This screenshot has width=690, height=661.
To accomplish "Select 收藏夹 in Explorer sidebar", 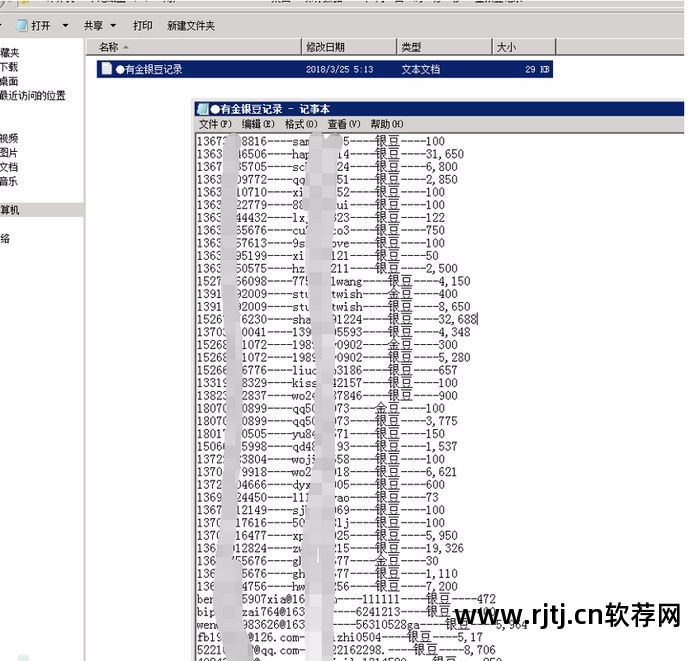I will 9,53.
